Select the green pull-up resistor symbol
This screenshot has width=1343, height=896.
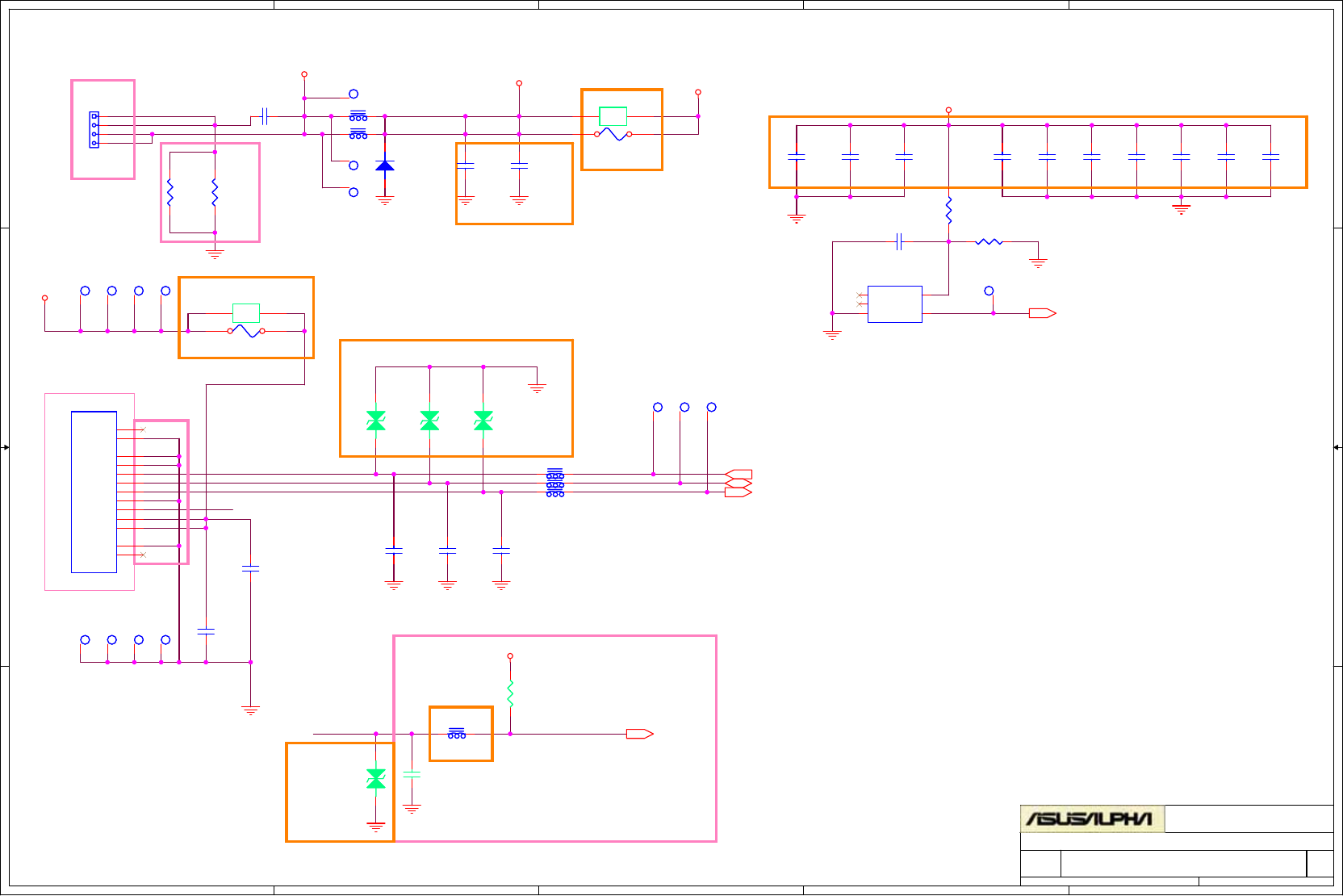pyautogui.click(x=510, y=694)
